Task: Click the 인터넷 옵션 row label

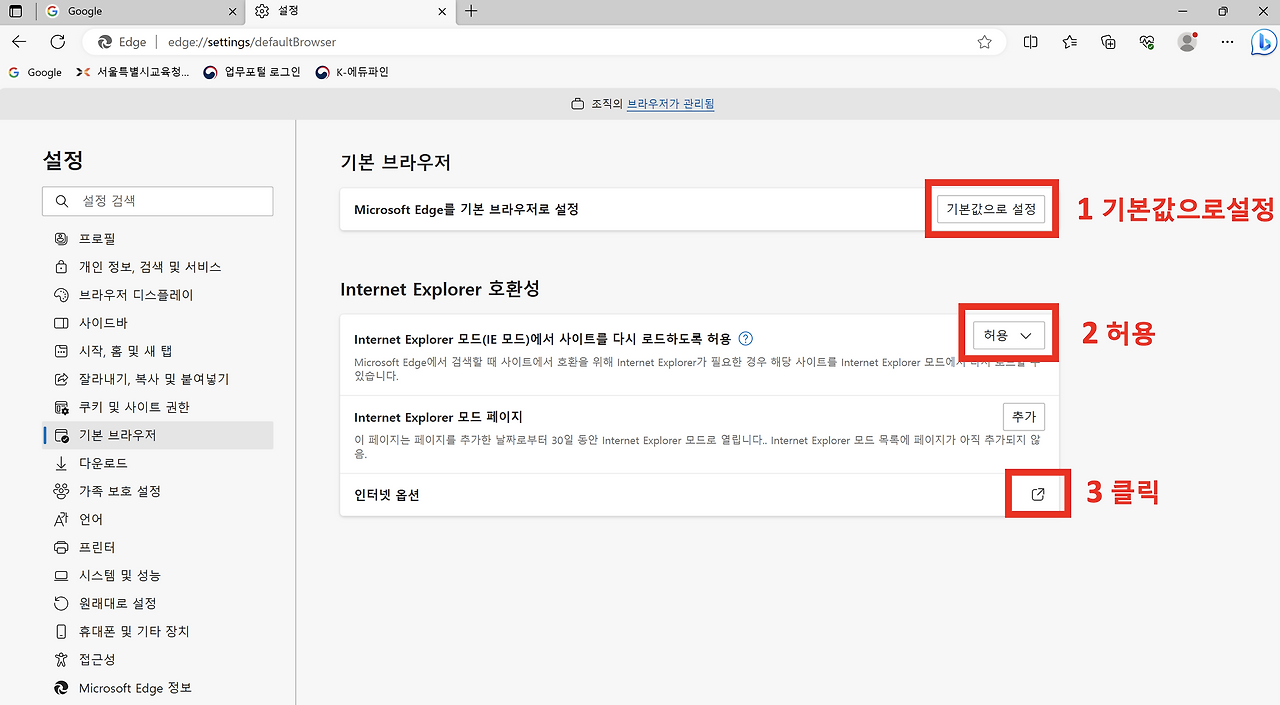Action: click(x=387, y=494)
